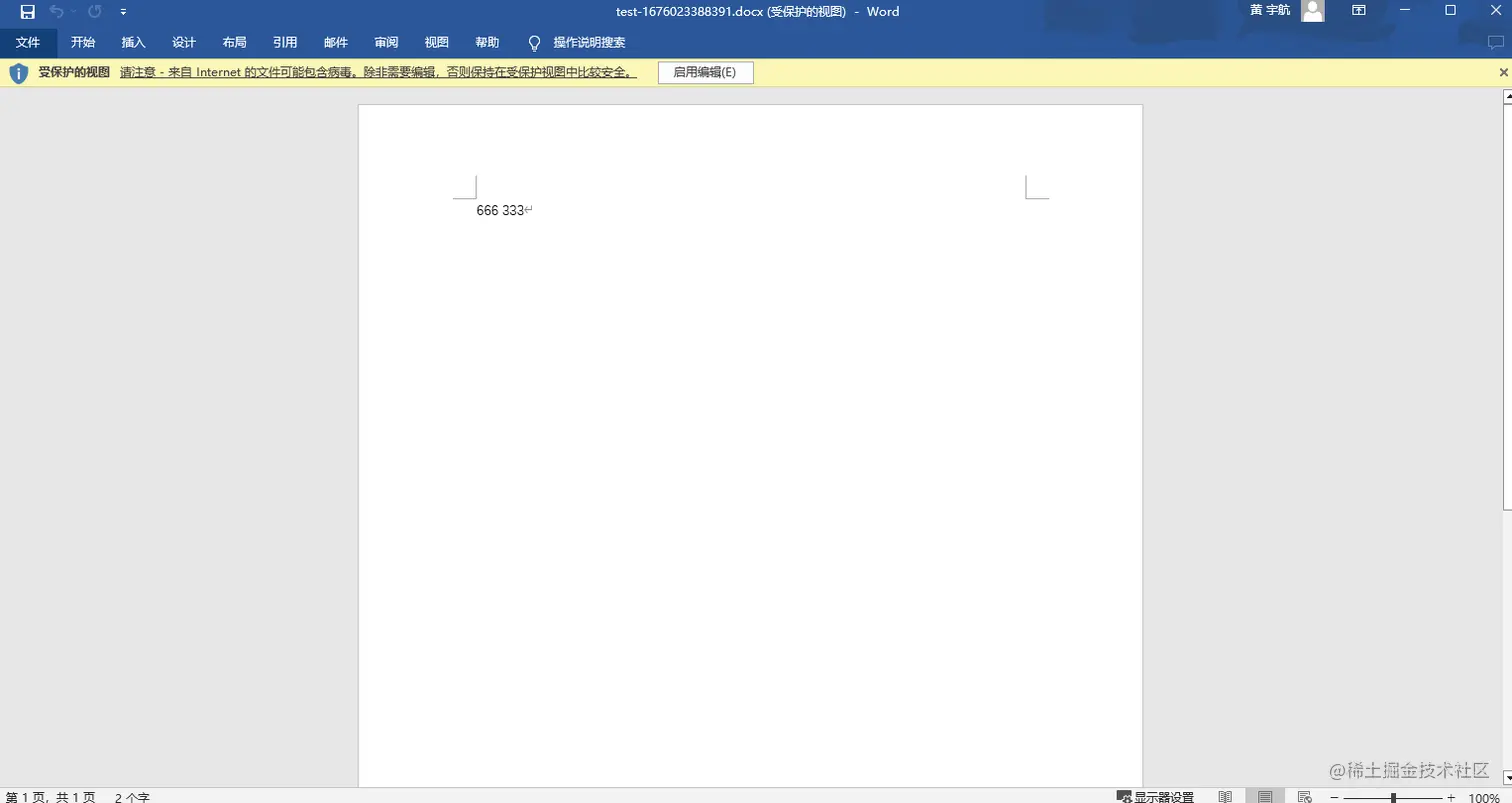
Task: Switch to Web Layout view icon
Action: pyautogui.click(x=1304, y=797)
